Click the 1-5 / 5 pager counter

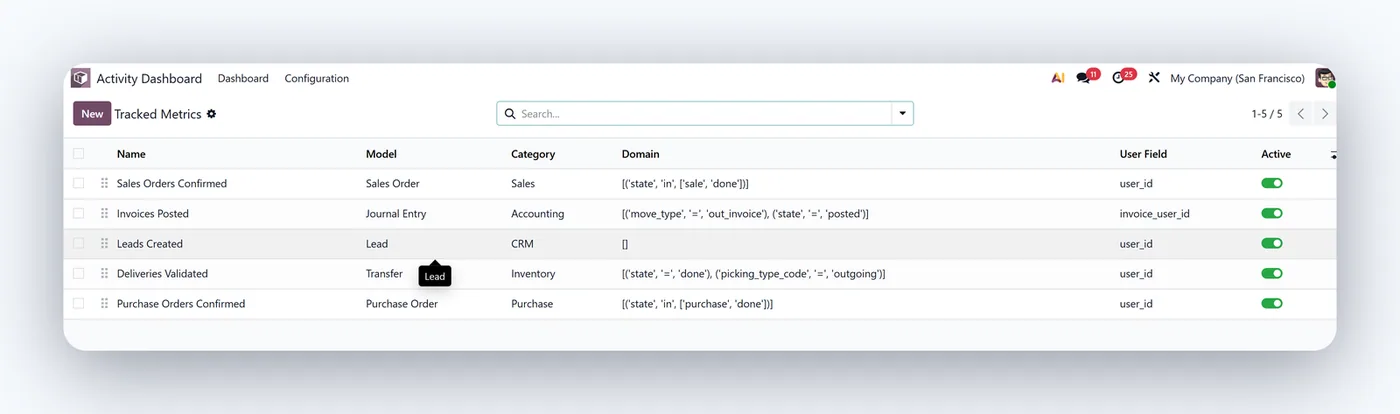(1267, 114)
